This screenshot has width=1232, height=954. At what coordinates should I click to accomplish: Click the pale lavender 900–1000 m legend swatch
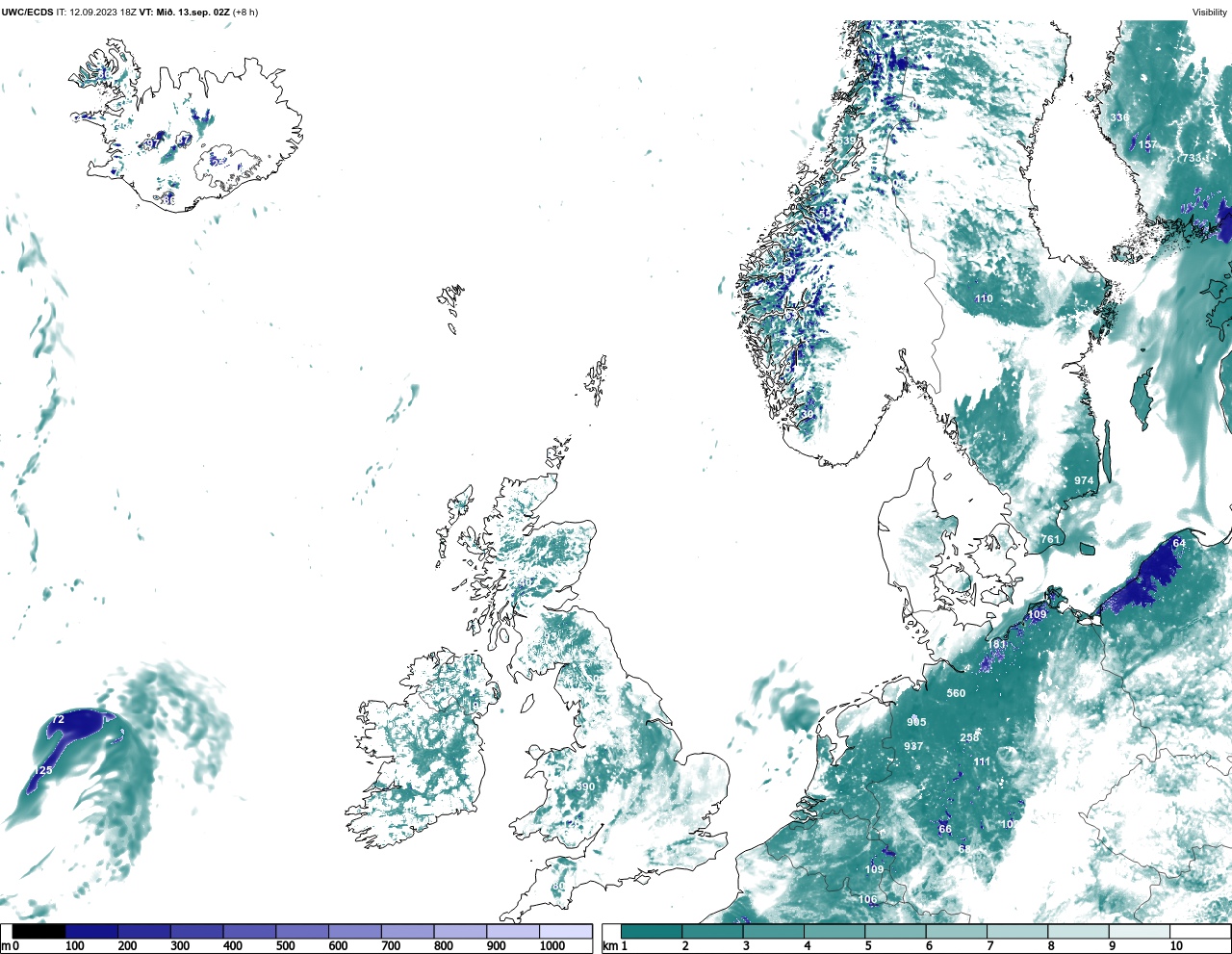coord(512,932)
